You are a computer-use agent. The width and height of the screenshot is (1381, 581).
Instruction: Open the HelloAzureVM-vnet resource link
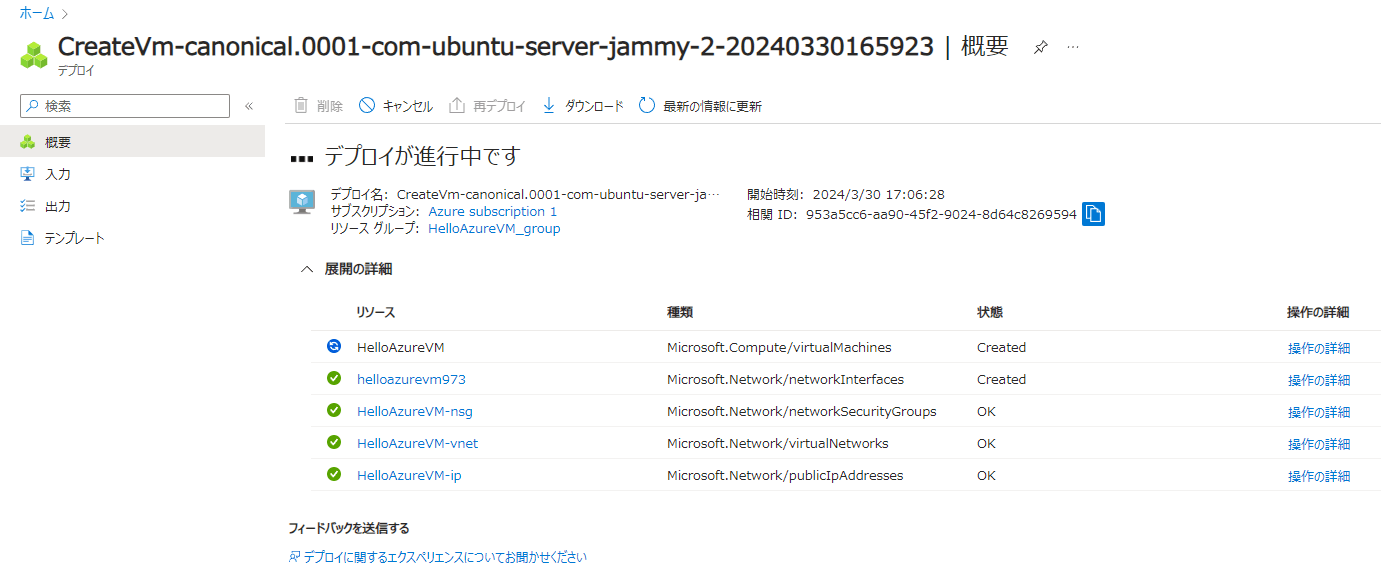pyautogui.click(x=418, y=444)
